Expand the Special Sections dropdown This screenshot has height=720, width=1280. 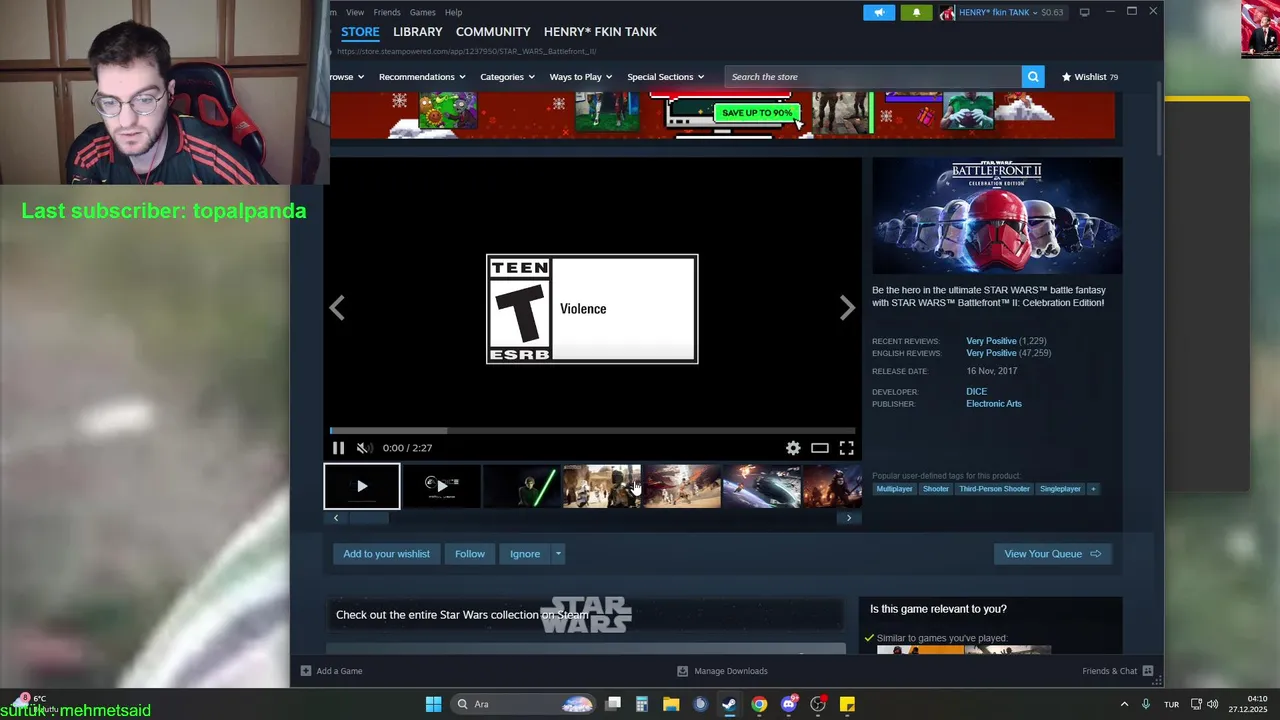665,77
